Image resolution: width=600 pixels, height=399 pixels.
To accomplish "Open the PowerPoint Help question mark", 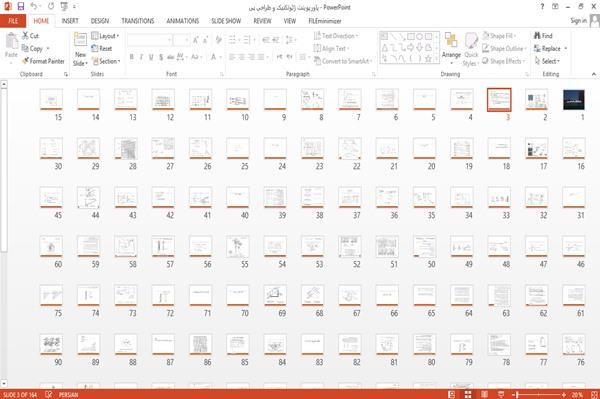I will [542, 7].
